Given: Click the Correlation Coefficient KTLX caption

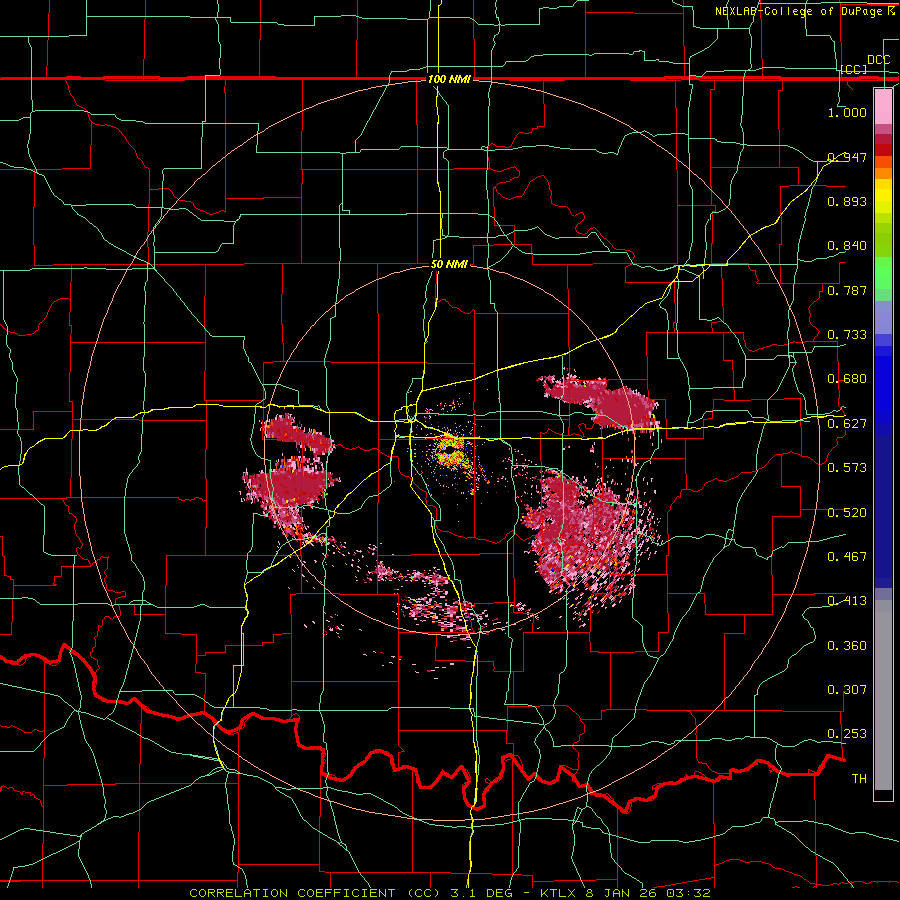Looking at the screenshot, I should coord(450,893).
